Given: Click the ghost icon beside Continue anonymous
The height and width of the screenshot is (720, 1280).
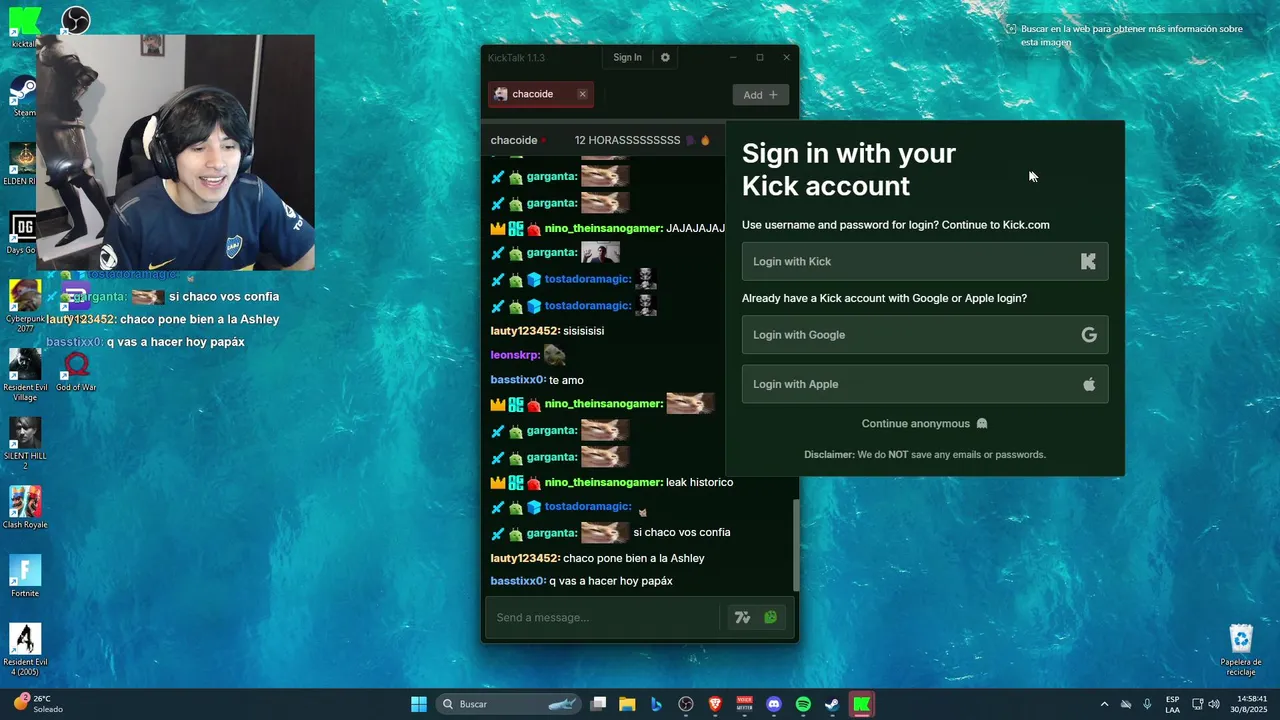Looking at the screenshot, I should [x=982, y=424].
